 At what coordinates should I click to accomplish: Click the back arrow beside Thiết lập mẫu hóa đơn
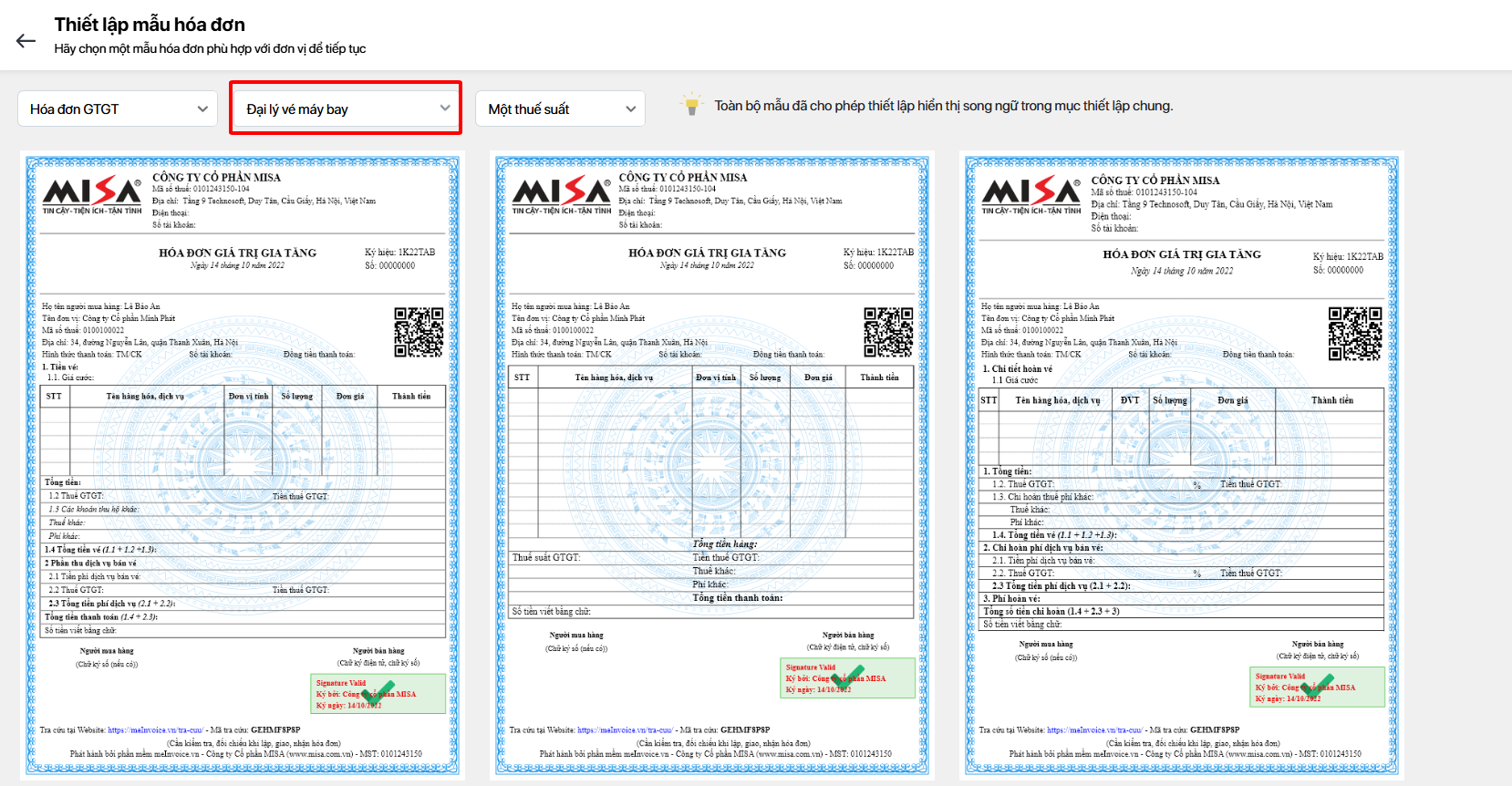pos(26,40)
